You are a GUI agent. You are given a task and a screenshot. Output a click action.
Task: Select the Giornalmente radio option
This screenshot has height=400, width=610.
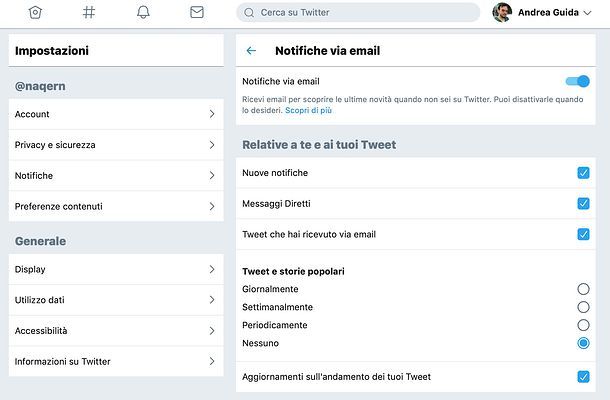[583, 289]
